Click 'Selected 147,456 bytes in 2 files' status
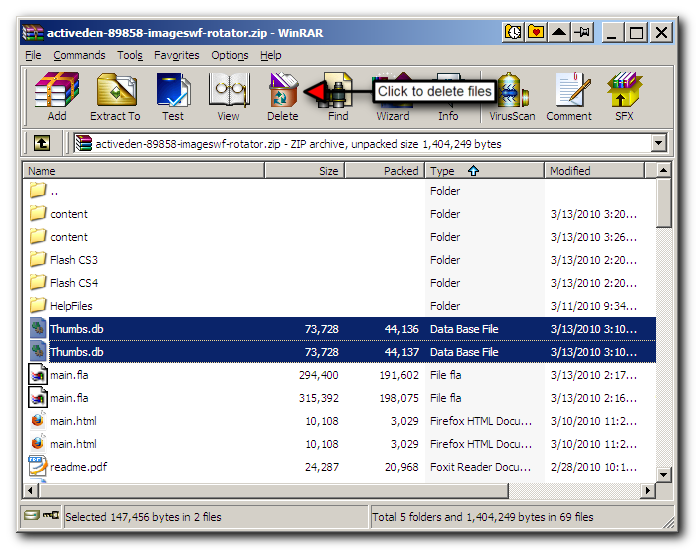 tap(143, 517)
